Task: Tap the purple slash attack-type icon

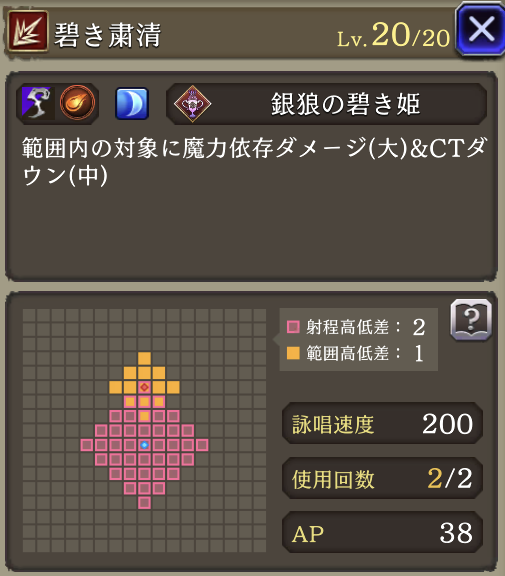Action: 38,103
